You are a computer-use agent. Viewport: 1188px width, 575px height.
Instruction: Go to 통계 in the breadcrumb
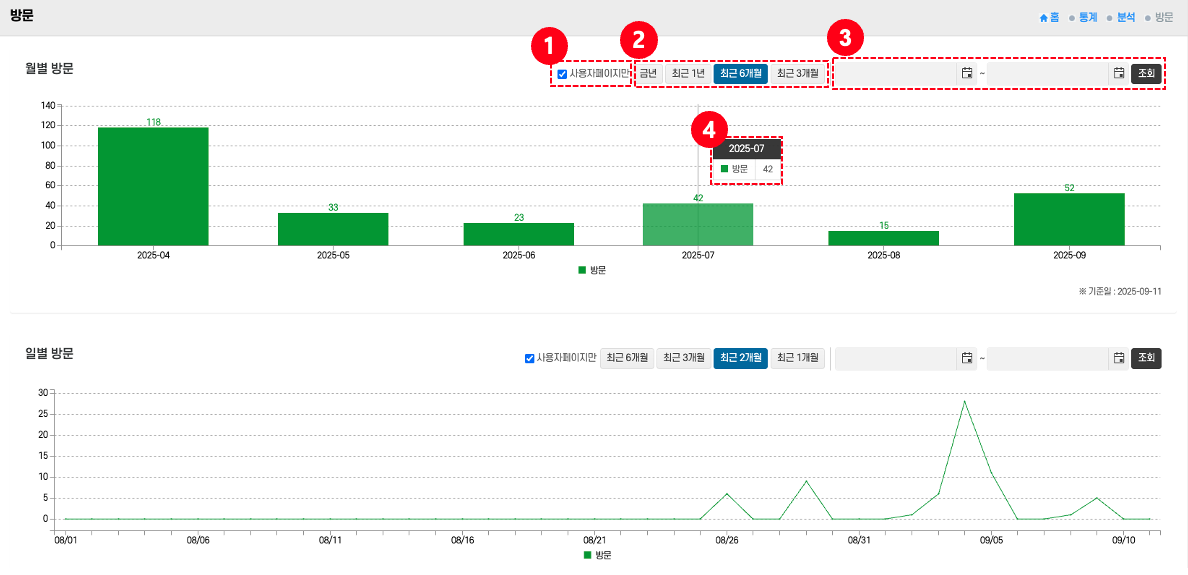point(1088,18)
